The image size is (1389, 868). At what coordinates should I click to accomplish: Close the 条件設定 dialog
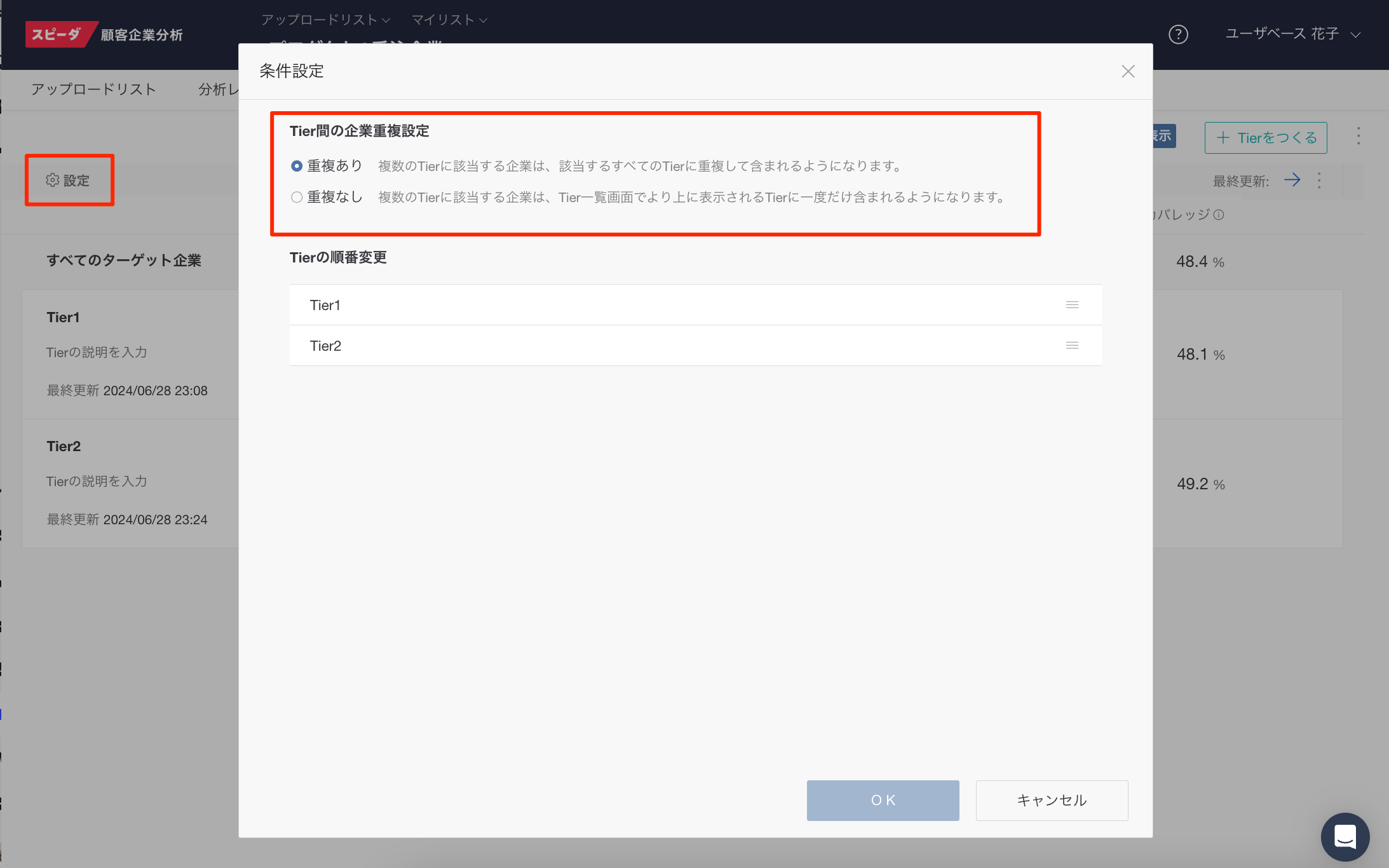[x=1128, y=71]
